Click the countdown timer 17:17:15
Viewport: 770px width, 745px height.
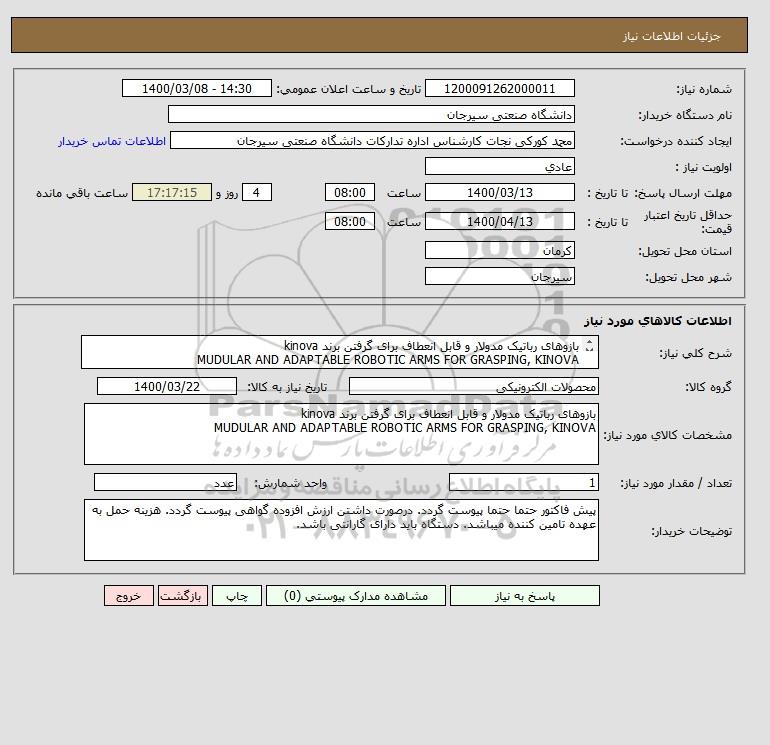[172, 193]
